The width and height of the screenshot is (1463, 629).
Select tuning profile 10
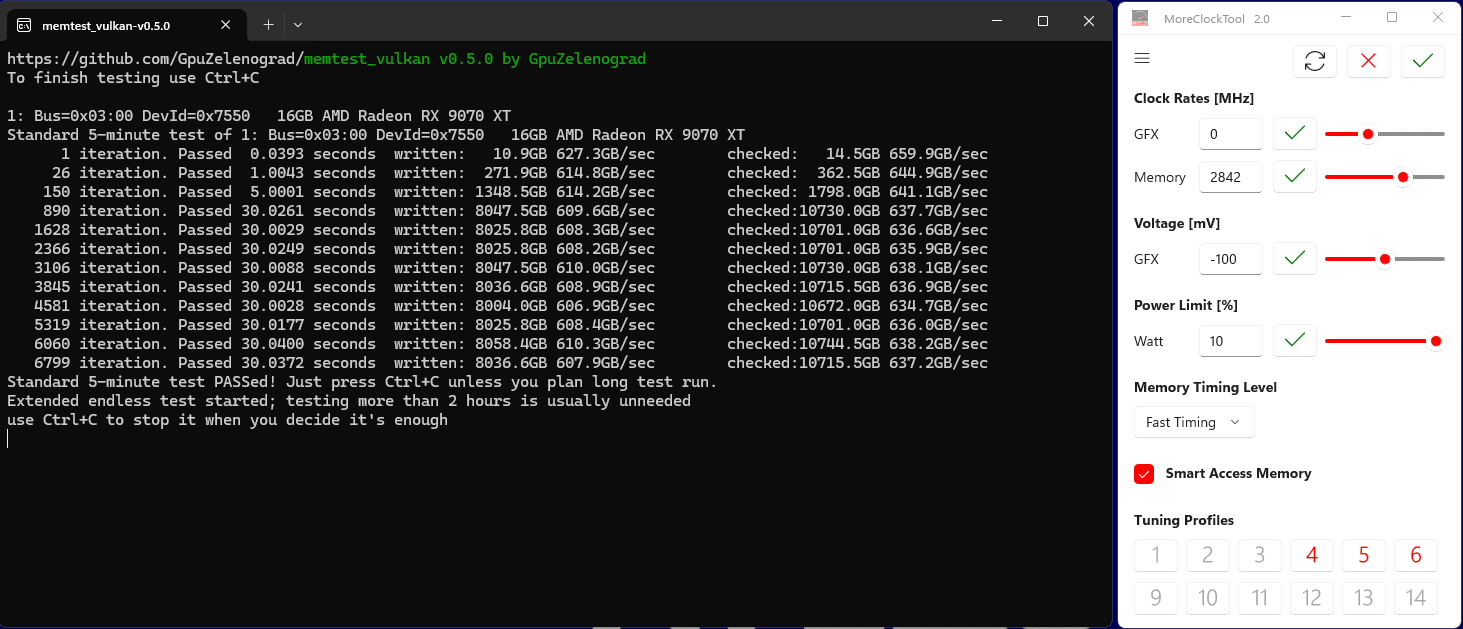click(1208, 598)
